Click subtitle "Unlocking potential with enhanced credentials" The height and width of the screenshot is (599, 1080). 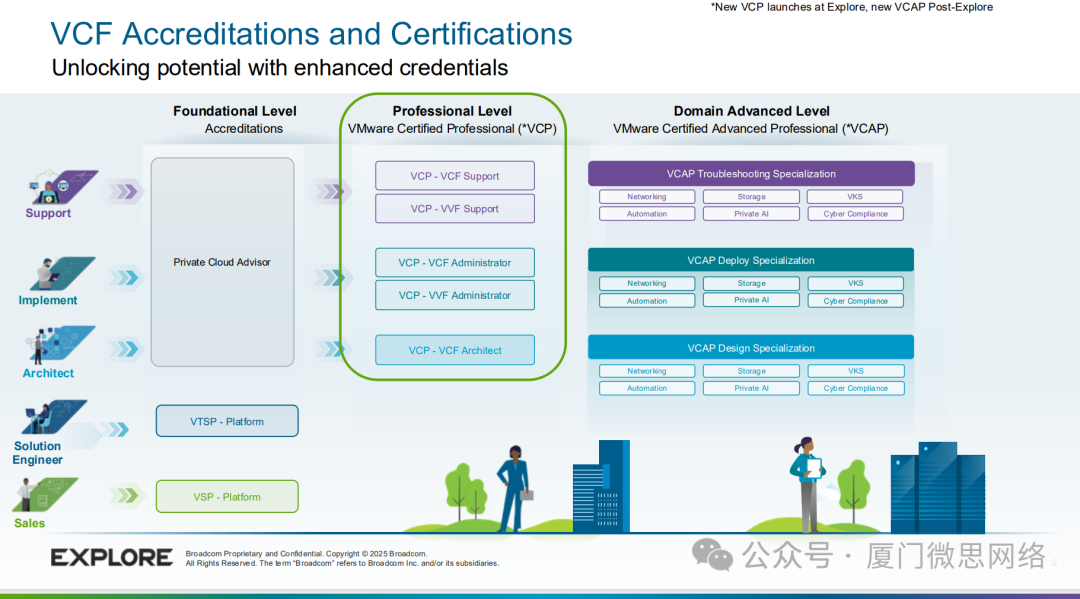(x=280, y=67)
